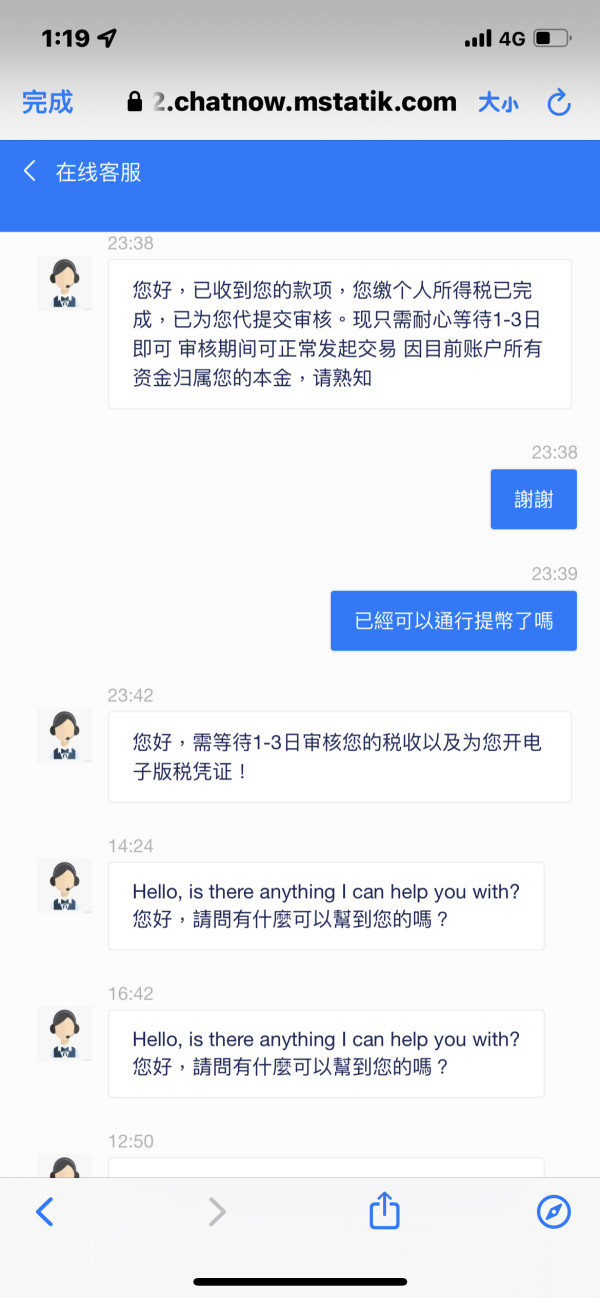The width and height of the screenshot is (600, 1298).
Task: Tap the agent avatar beside 23:42 message
Action: 64,735
